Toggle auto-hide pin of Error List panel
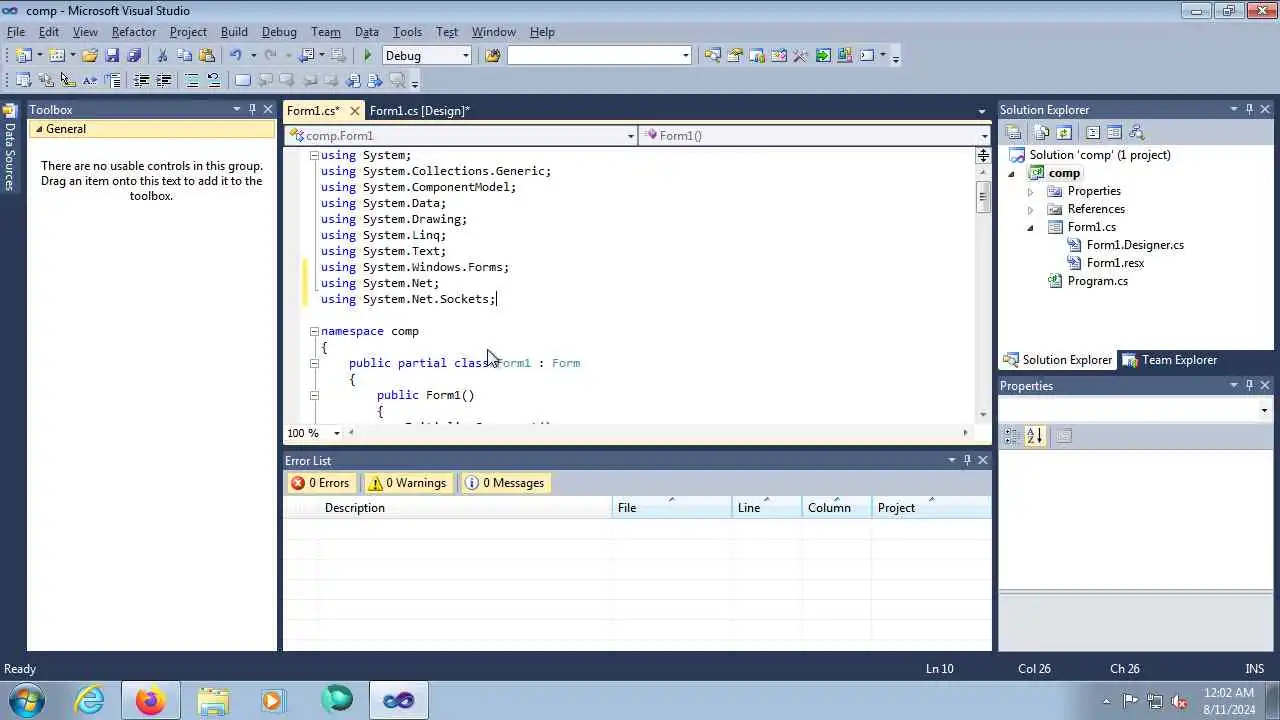 point(967,460)
